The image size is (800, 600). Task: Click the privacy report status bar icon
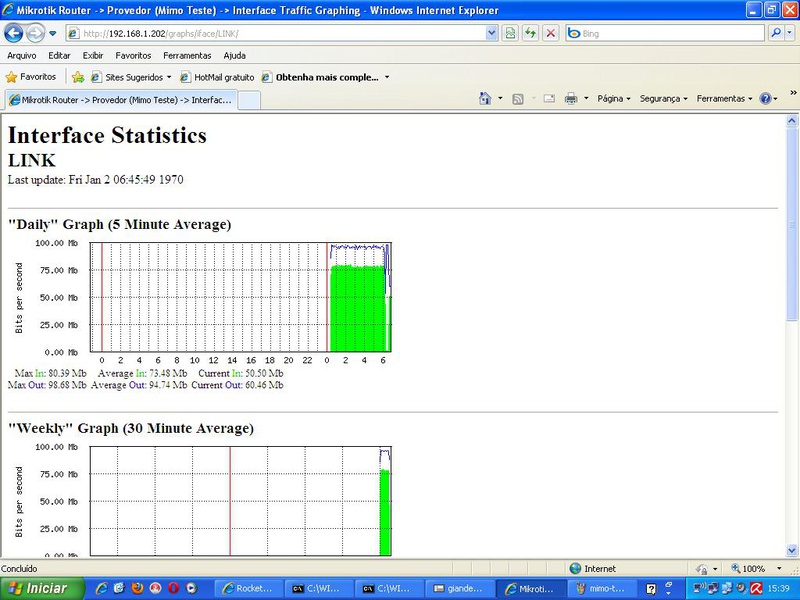703,568
